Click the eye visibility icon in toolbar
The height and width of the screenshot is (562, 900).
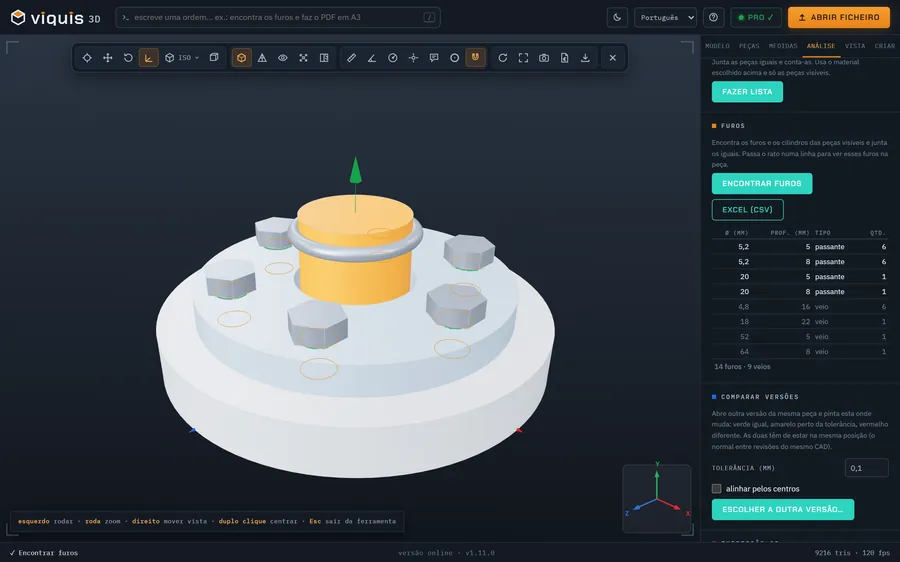coord(283,57)
